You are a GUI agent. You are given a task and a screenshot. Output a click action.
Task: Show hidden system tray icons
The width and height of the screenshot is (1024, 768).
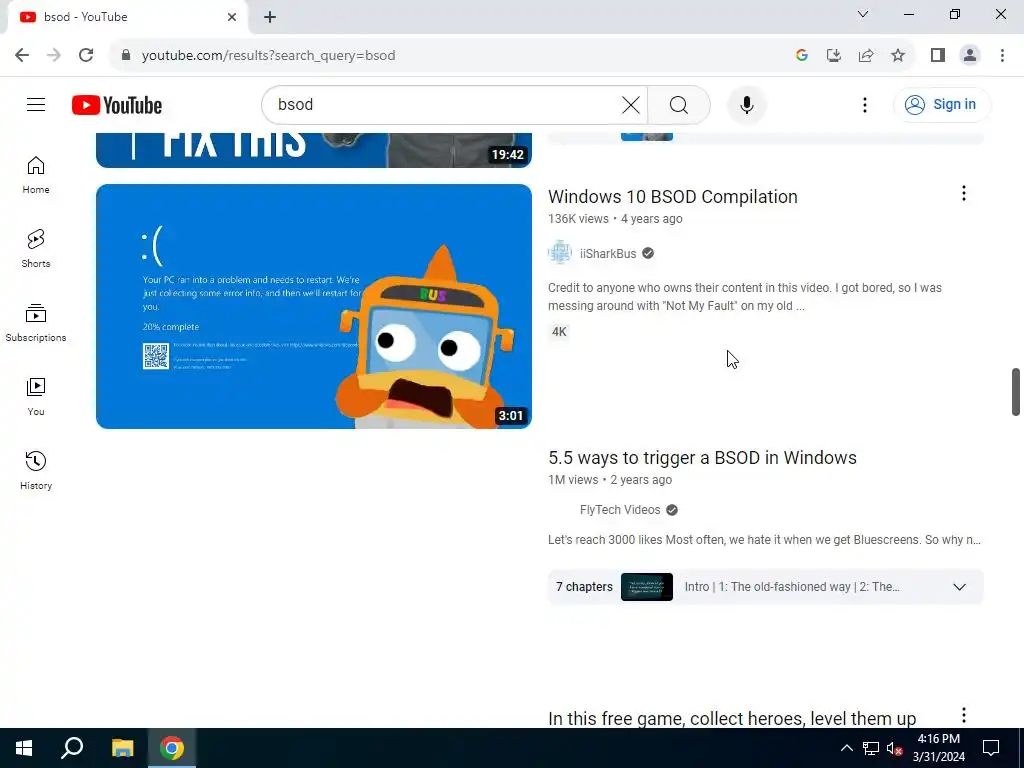tap(846, 748)
